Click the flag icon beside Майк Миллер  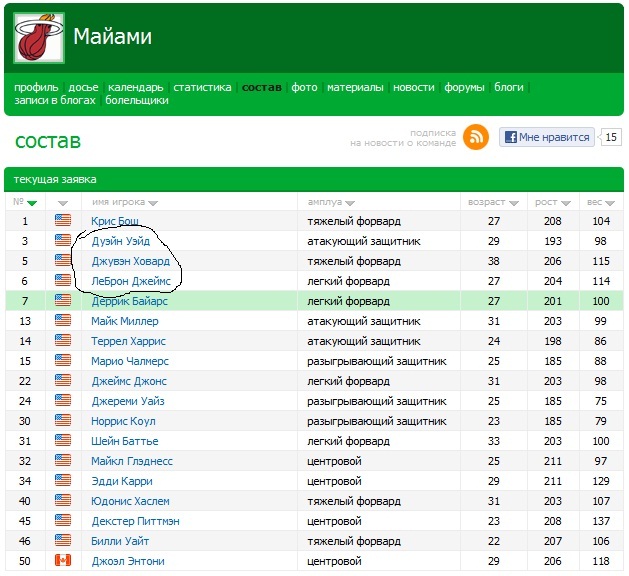(64, 321)
